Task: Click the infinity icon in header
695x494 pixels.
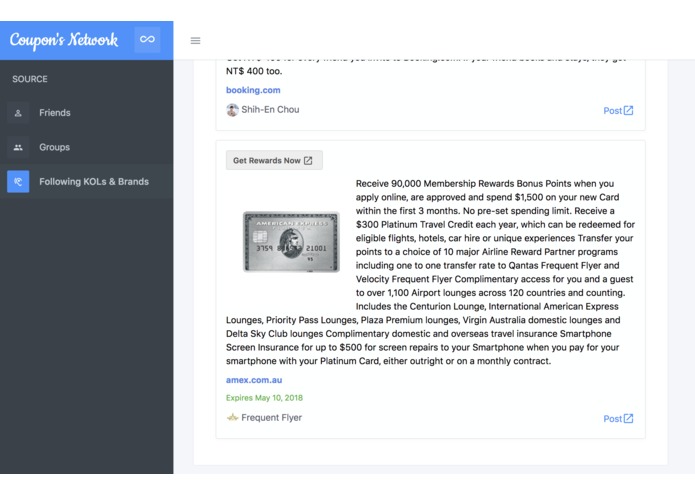Action: click(147, 39)
